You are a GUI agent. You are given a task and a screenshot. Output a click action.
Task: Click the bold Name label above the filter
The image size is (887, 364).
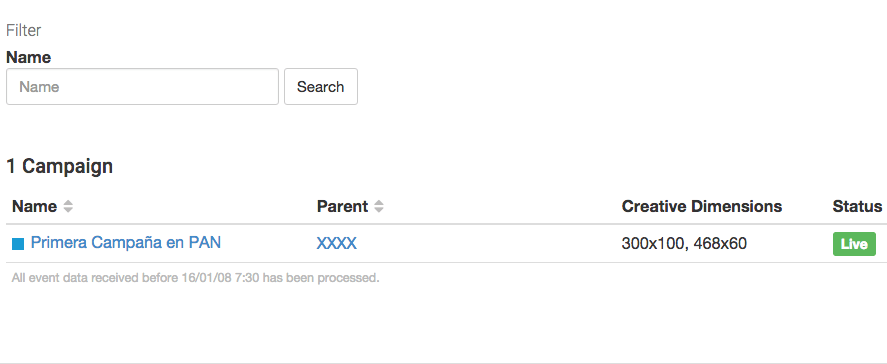28,57
